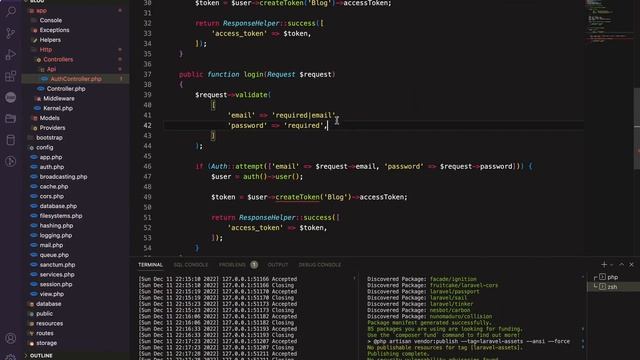Close the terminal panel
The image size is (640, 360).
coord(631,264)
